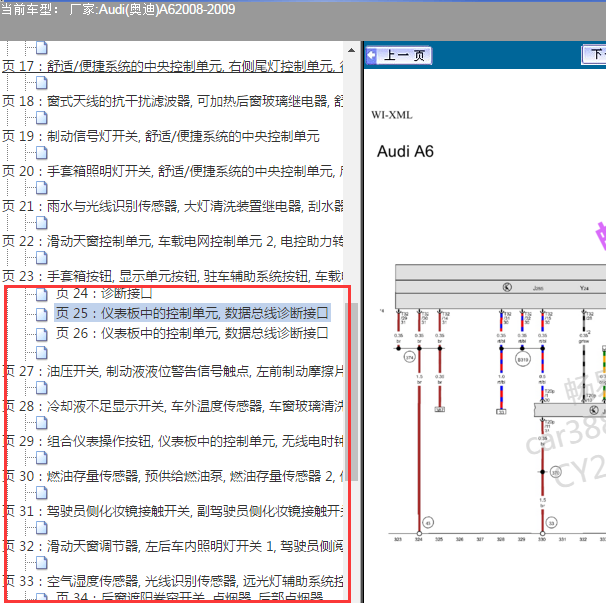Open tree item 页 27 油压开关
The width and height of the screenshot is (606, 603).
click(172, 371)
